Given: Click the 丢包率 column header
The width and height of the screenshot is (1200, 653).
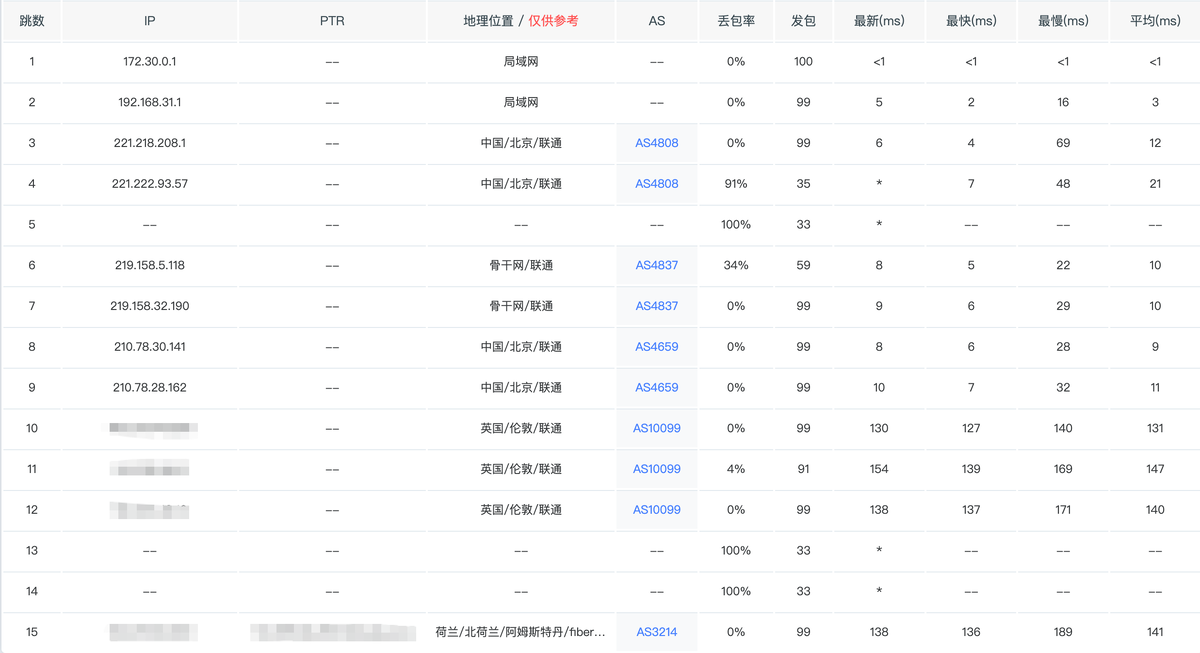Looking at the screenshot, I should coord(736,21).
